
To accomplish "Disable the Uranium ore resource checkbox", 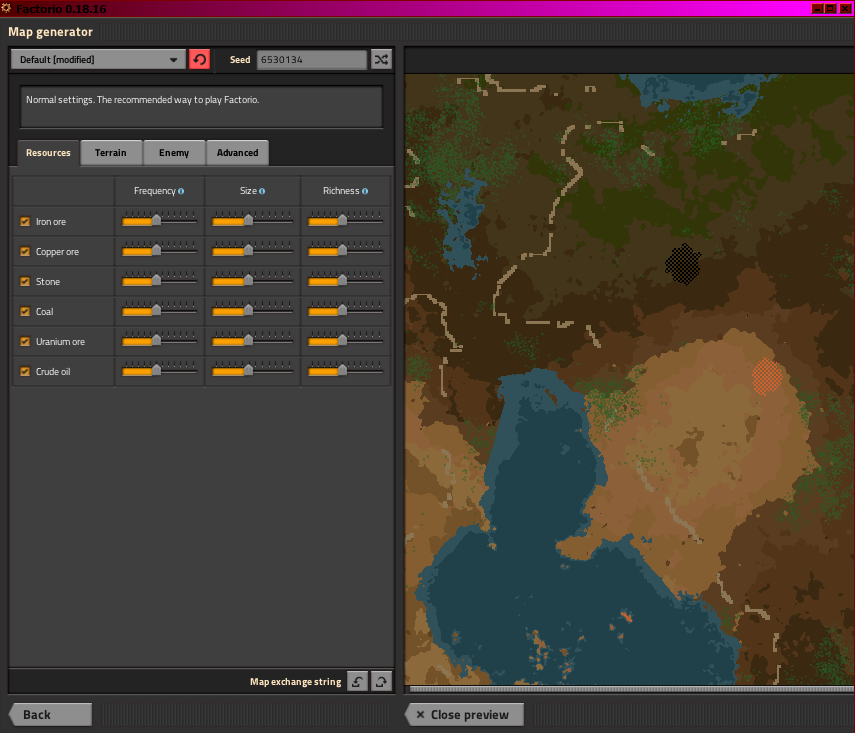I will click(x=25, y=342).
